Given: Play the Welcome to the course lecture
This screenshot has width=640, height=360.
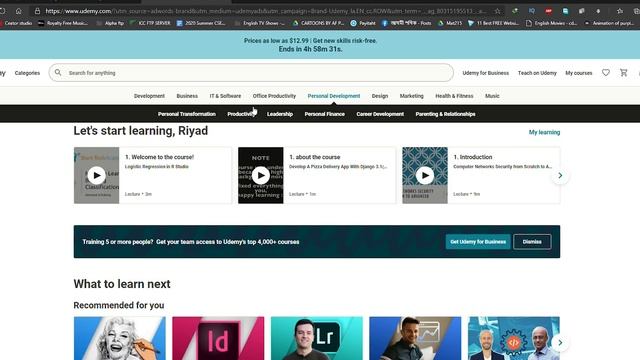Looking at the screenshot, I should (x=97, y=176).
